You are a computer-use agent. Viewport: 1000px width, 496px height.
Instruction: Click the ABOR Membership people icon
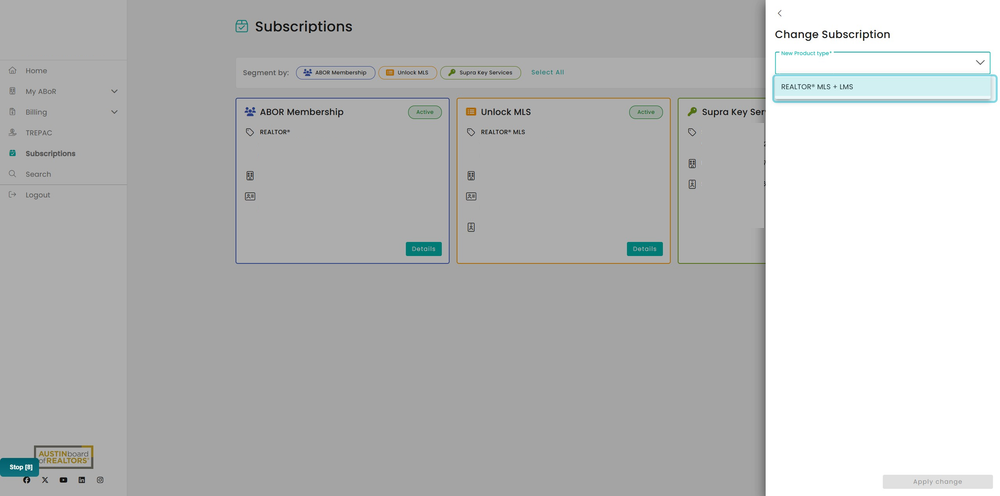point(250,112)
